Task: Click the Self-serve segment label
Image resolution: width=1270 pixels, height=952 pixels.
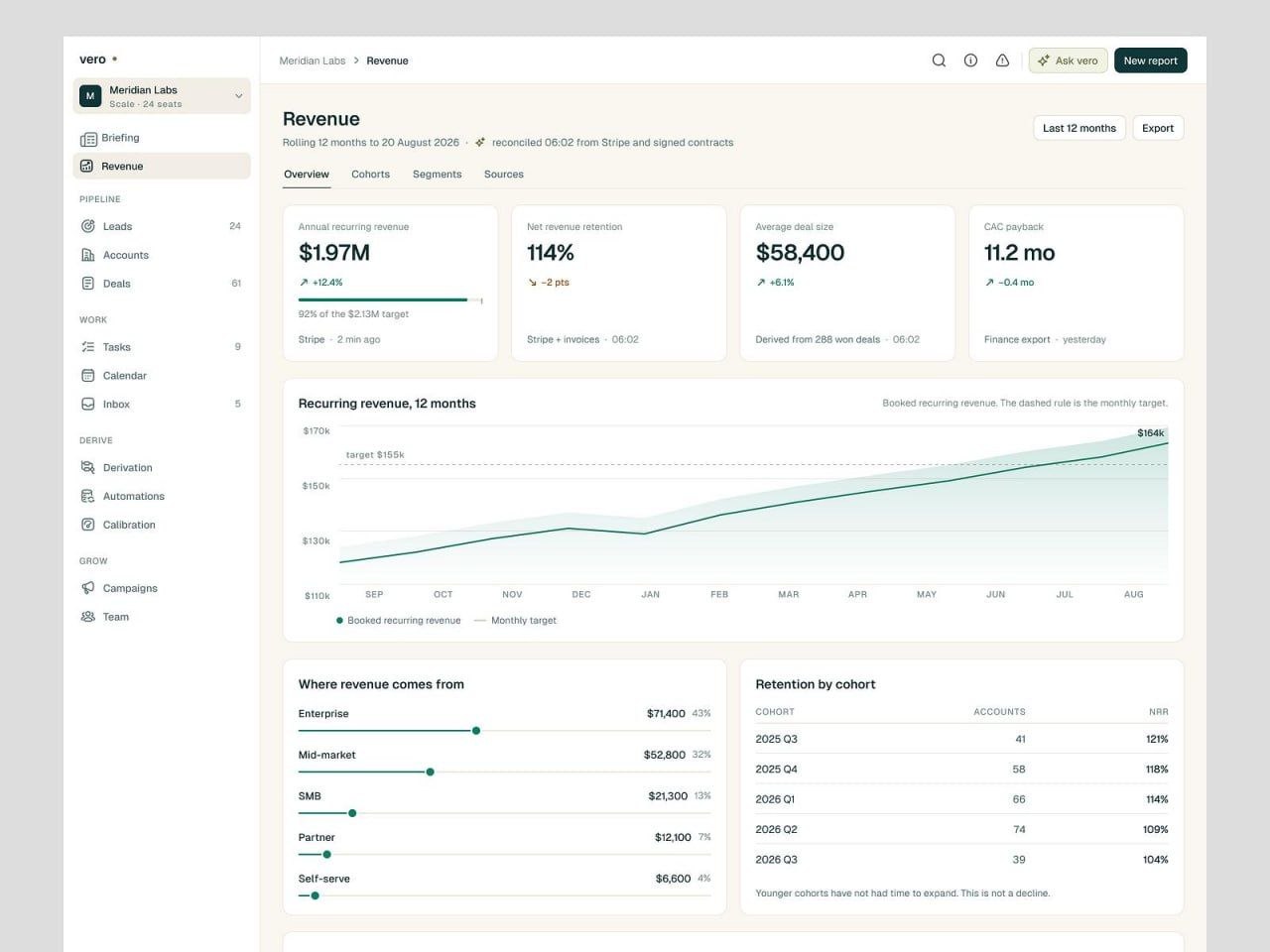Action: (324, 879)
